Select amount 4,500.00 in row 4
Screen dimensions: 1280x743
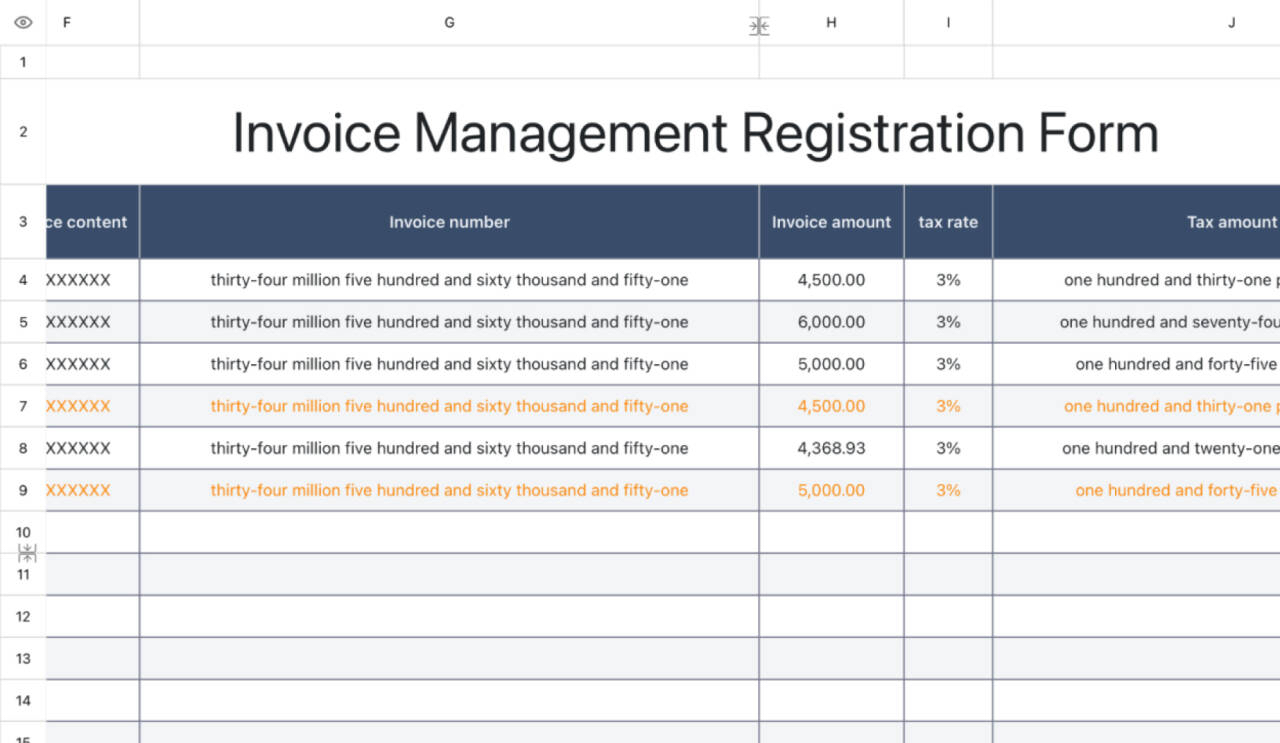point(831,280)
